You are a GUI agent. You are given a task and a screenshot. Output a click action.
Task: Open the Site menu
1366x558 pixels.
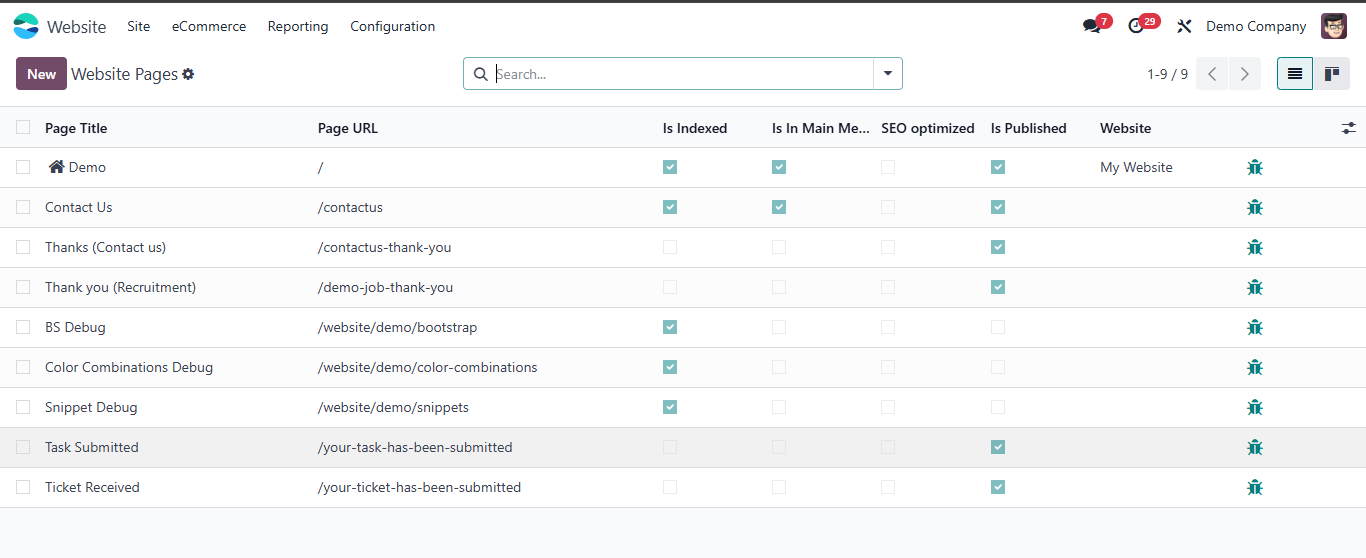pos(139,26)
